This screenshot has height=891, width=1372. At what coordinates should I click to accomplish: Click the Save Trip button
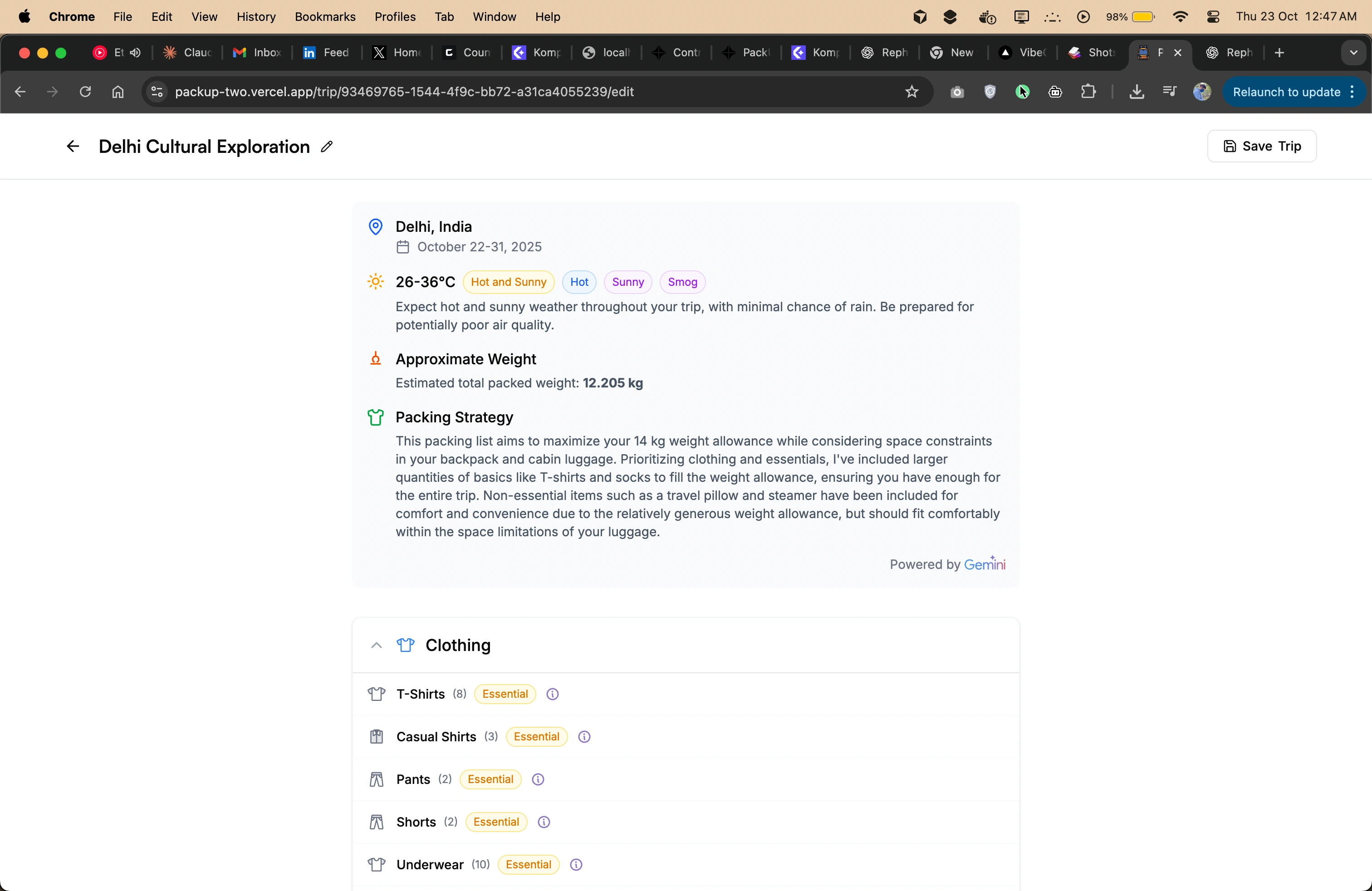tap(1261, 147)
